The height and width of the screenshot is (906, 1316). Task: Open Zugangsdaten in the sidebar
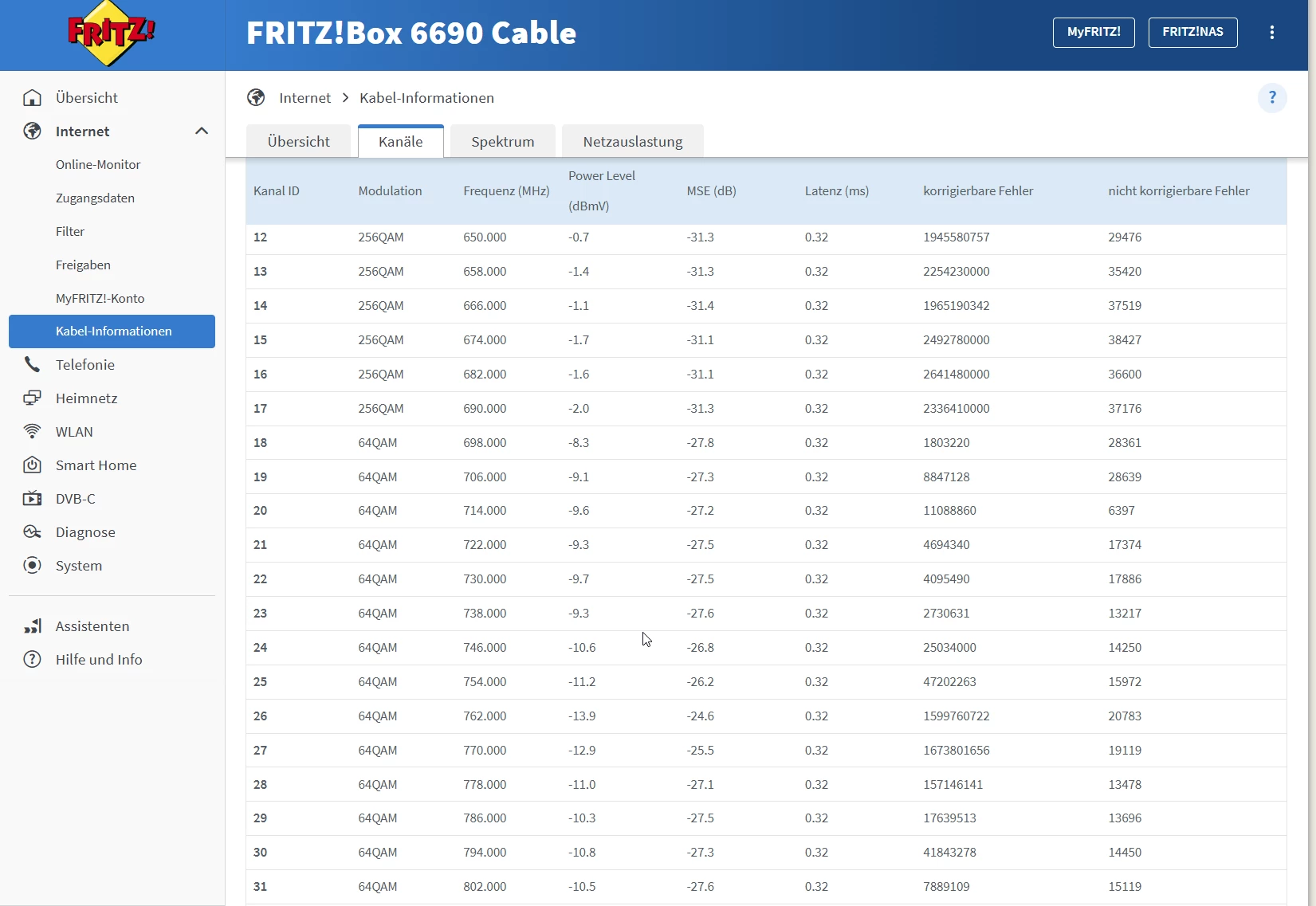95,198
